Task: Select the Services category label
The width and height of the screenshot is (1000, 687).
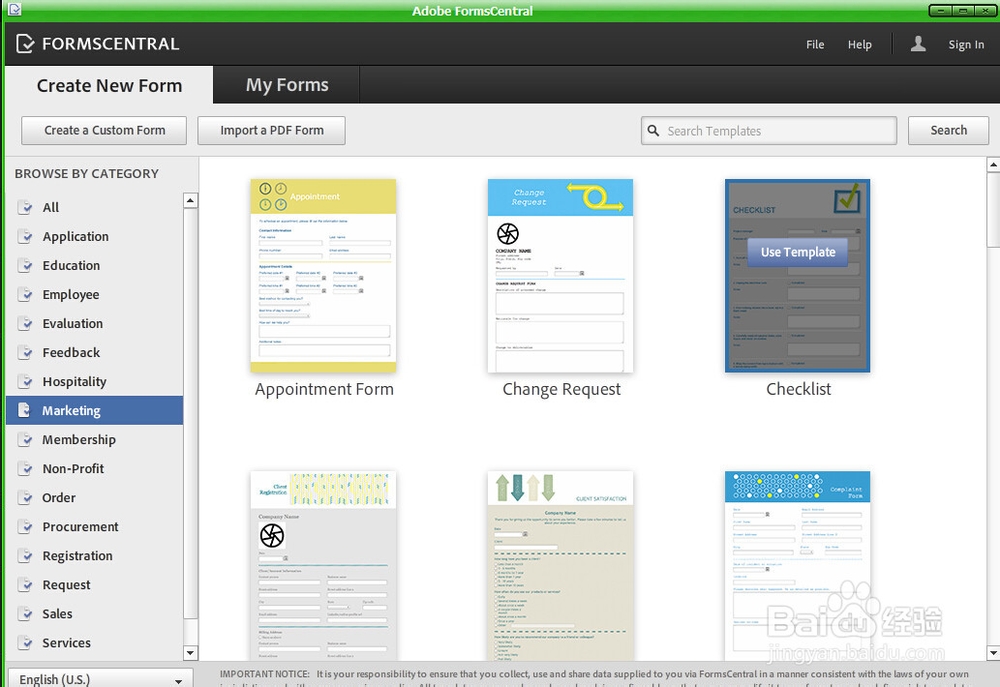Action: (66, 643)
